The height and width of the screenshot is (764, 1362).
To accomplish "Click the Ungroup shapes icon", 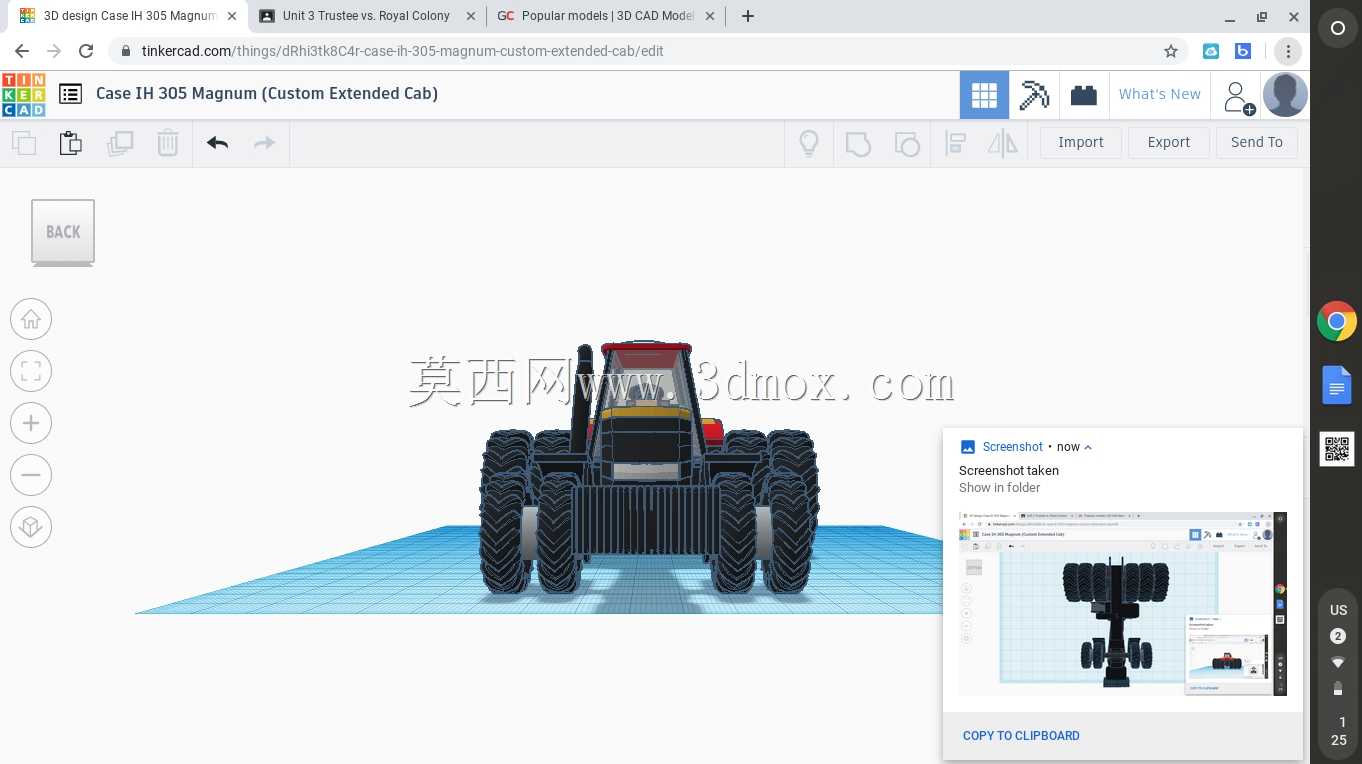I will point(907,143).
